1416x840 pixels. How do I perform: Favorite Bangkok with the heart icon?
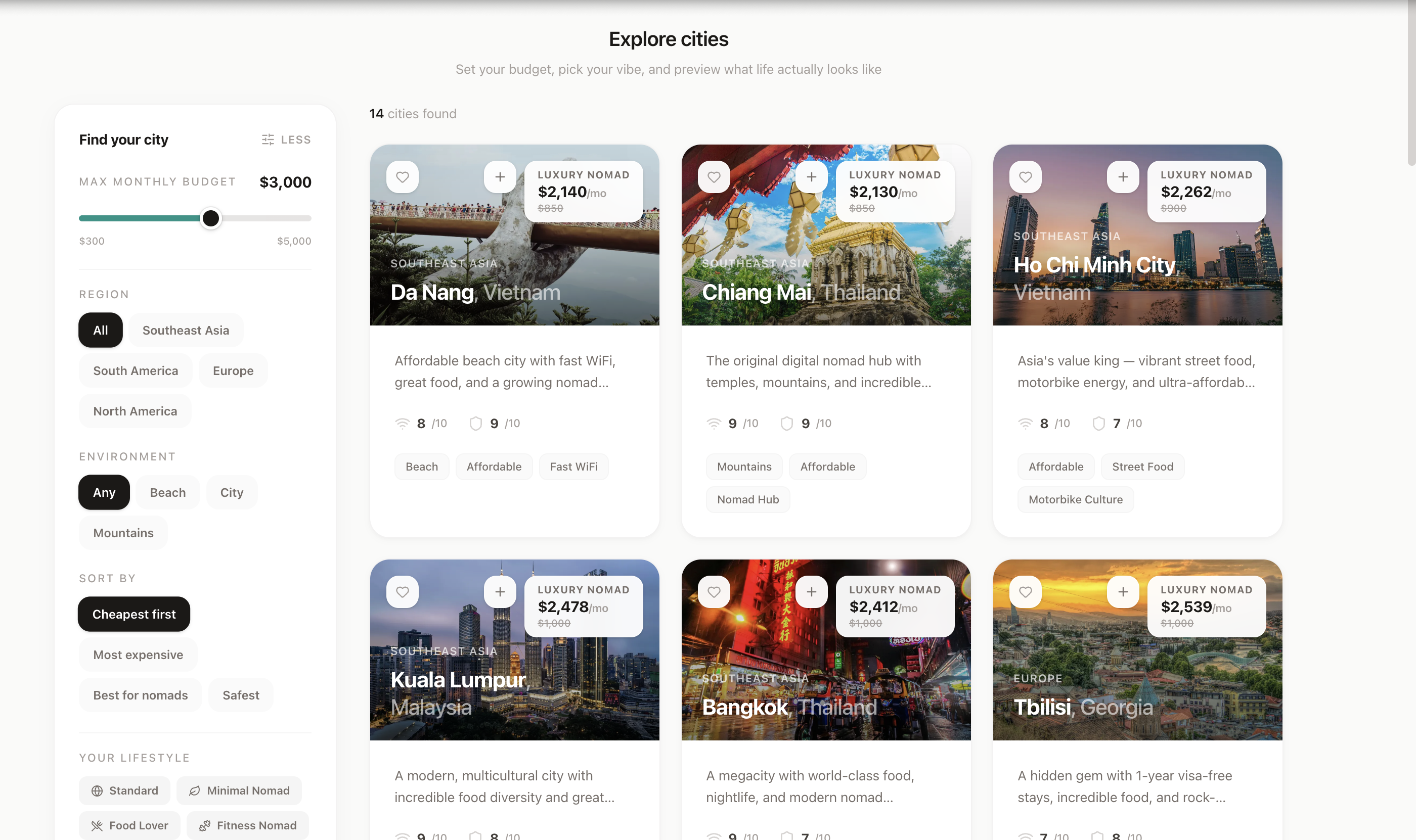tap(714, 592)
